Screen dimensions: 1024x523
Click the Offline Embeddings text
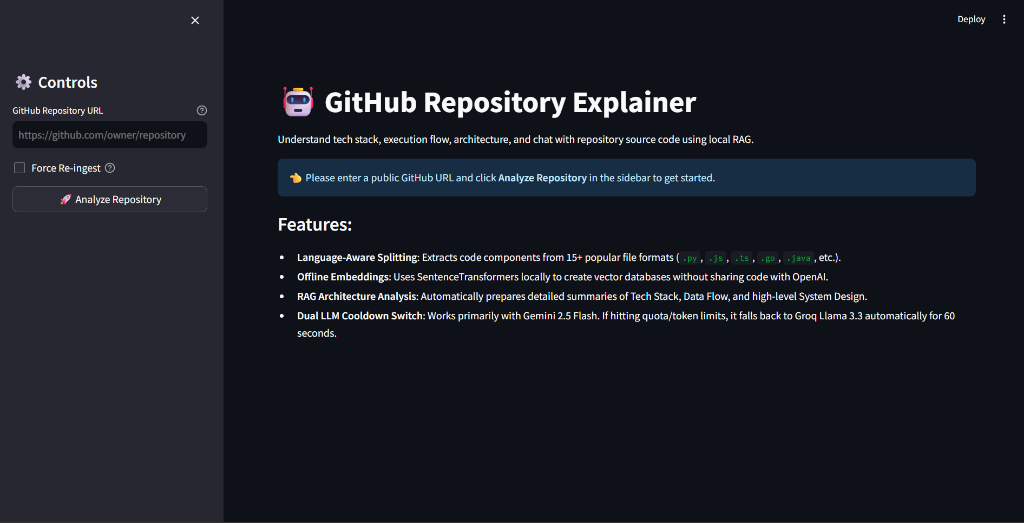coord(344,277)
